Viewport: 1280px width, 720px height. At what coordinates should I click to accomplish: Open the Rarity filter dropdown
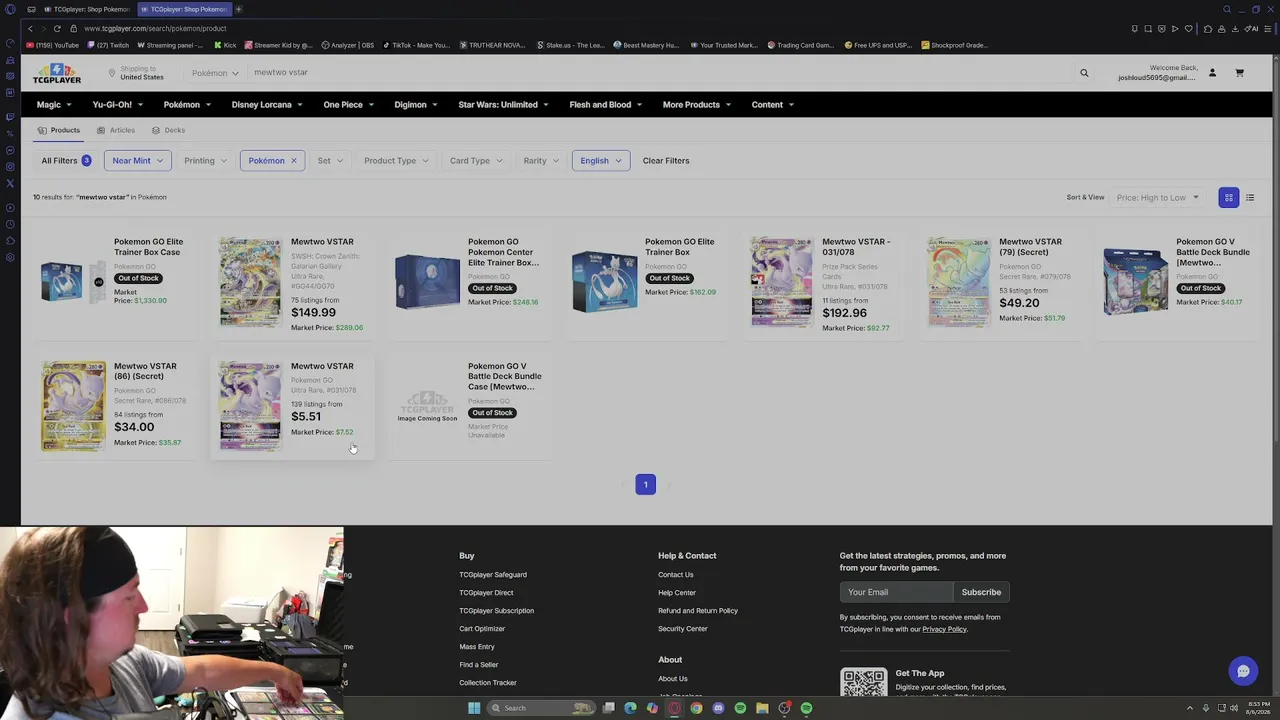[541, 161]
